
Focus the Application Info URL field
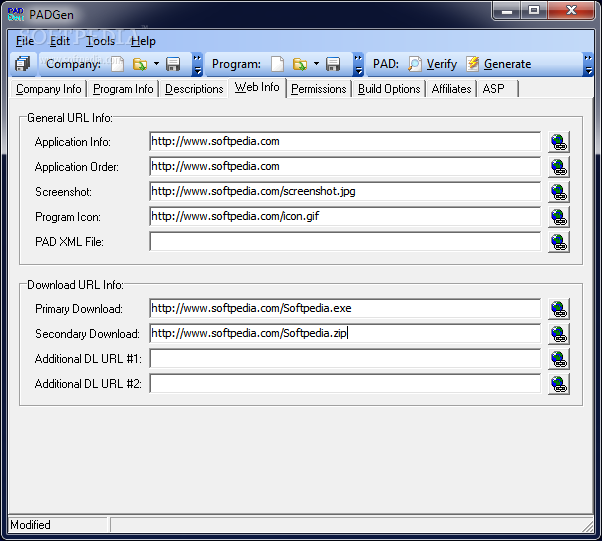click(x=345, y=141)
